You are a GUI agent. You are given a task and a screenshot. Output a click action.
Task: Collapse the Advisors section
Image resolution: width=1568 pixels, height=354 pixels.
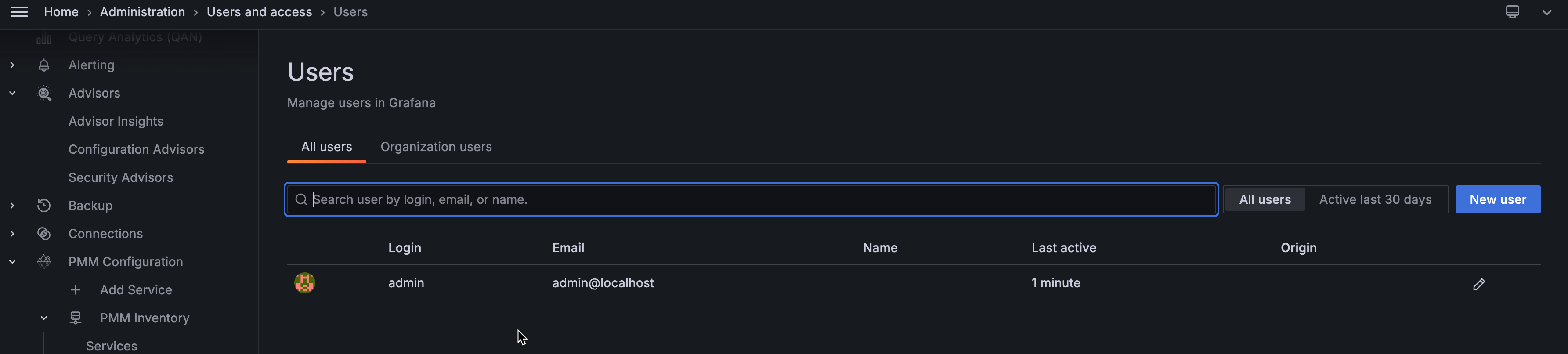coord(12,93)
